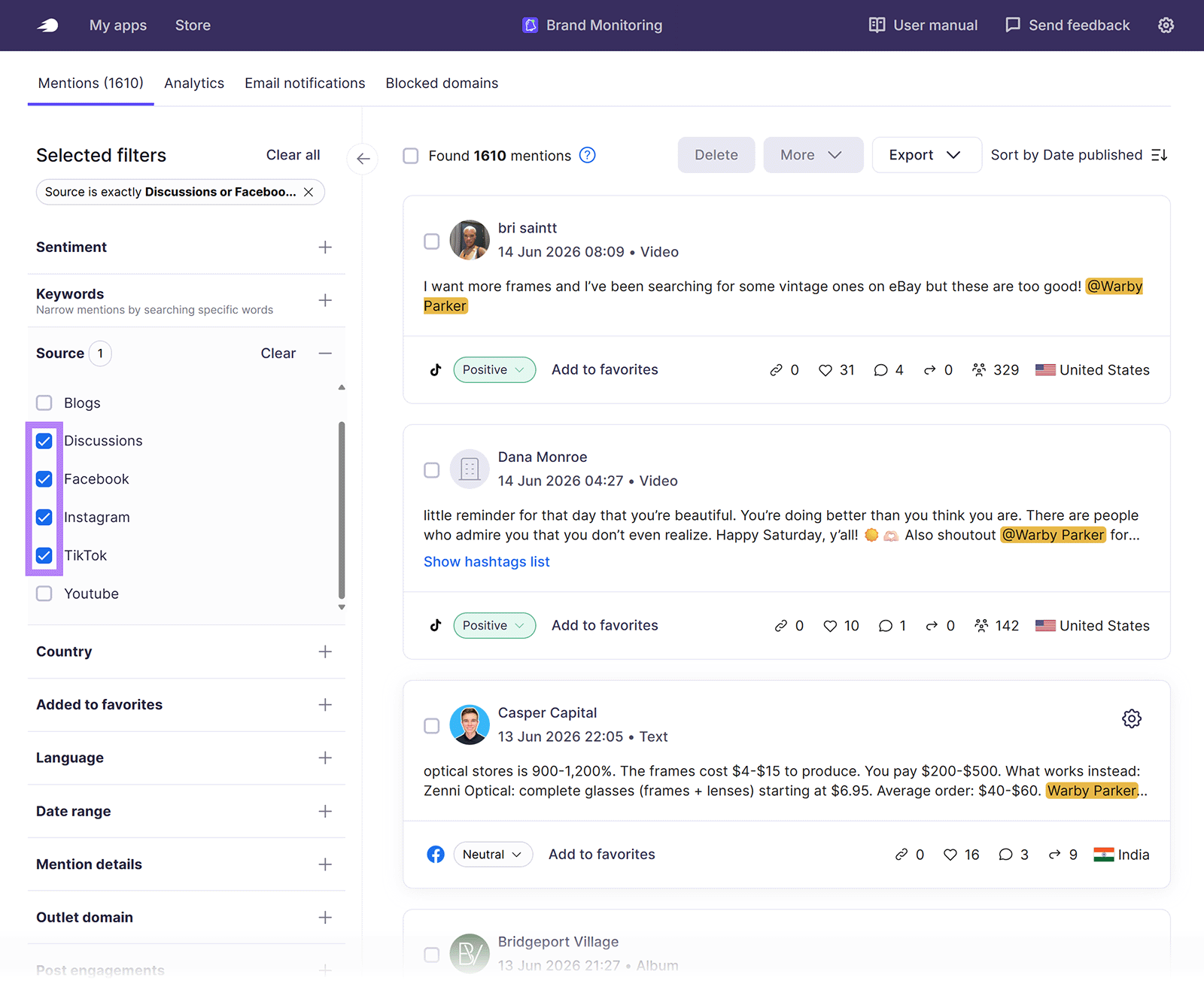Expand the Date range filter

(x=325, y=811)
